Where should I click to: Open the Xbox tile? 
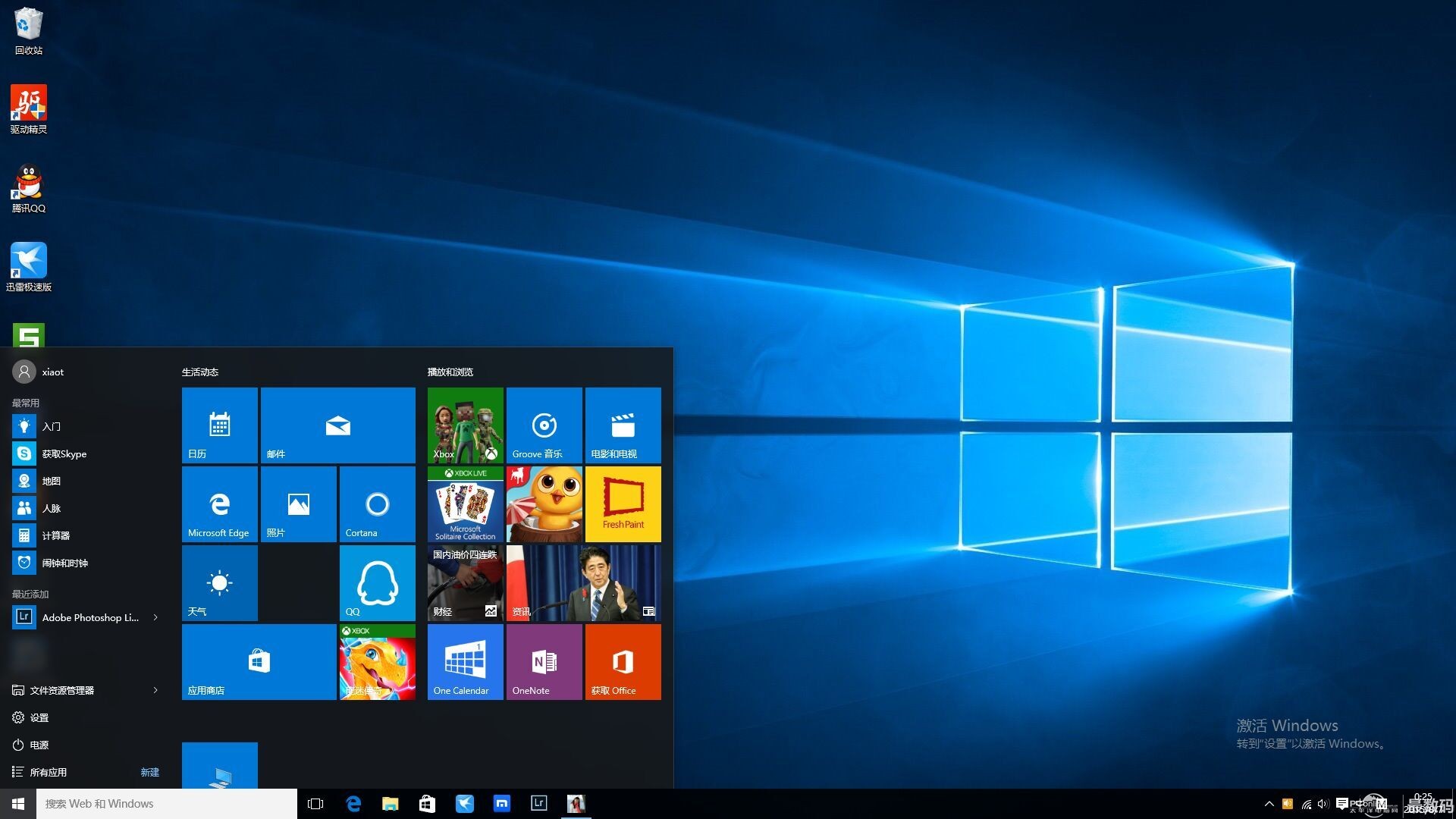[x=465, y=425]
